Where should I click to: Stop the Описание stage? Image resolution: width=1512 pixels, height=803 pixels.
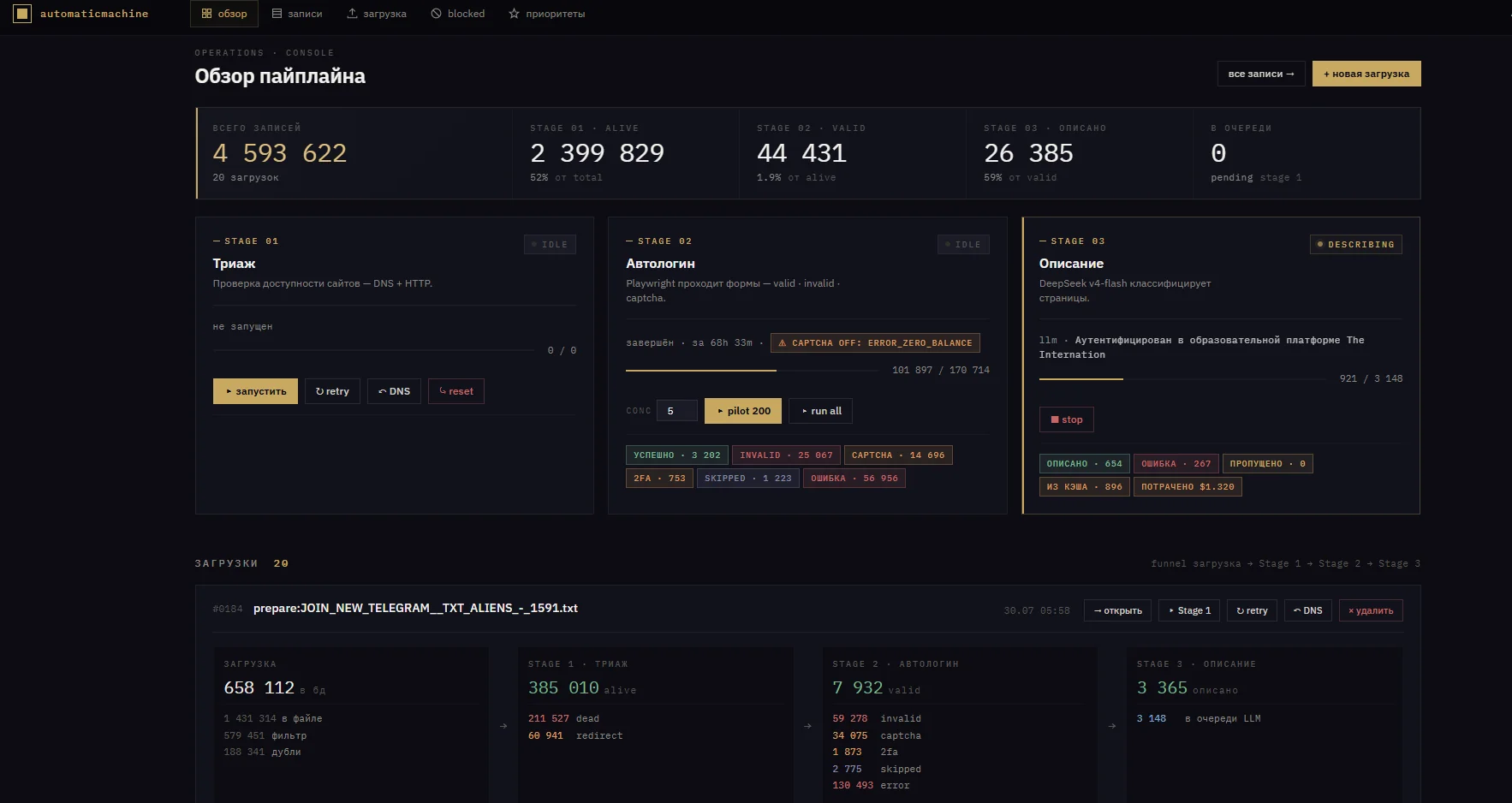(1067, 419)
